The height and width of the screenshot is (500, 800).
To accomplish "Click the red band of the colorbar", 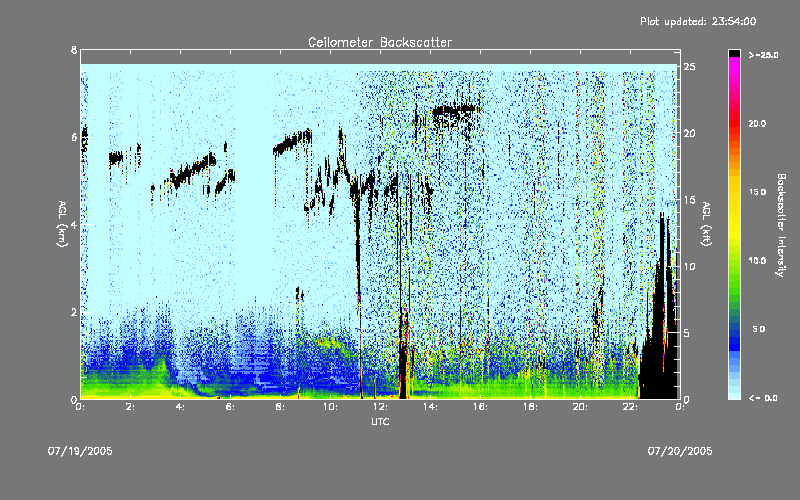I will pyautogui.click(x=734, y=122).
